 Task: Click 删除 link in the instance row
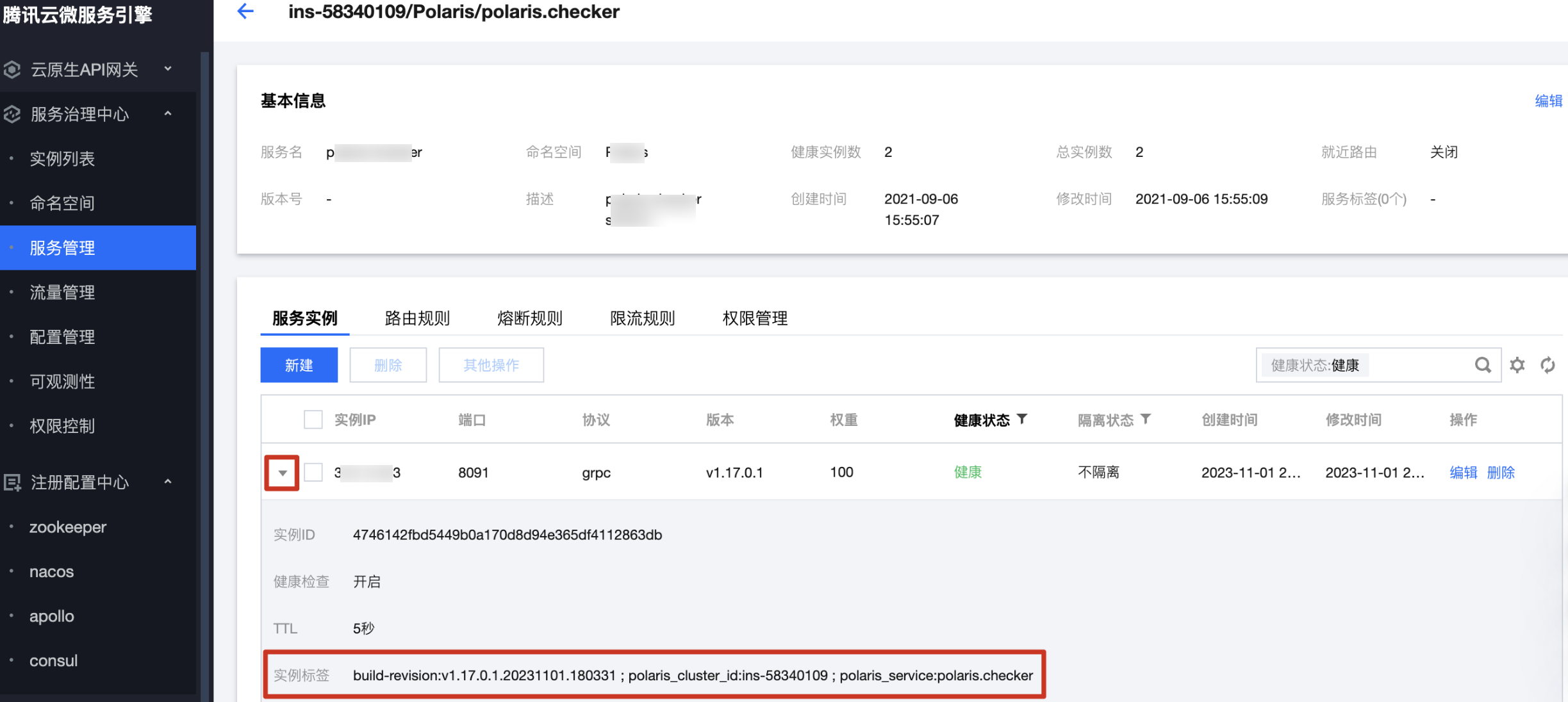point(1501,473)
